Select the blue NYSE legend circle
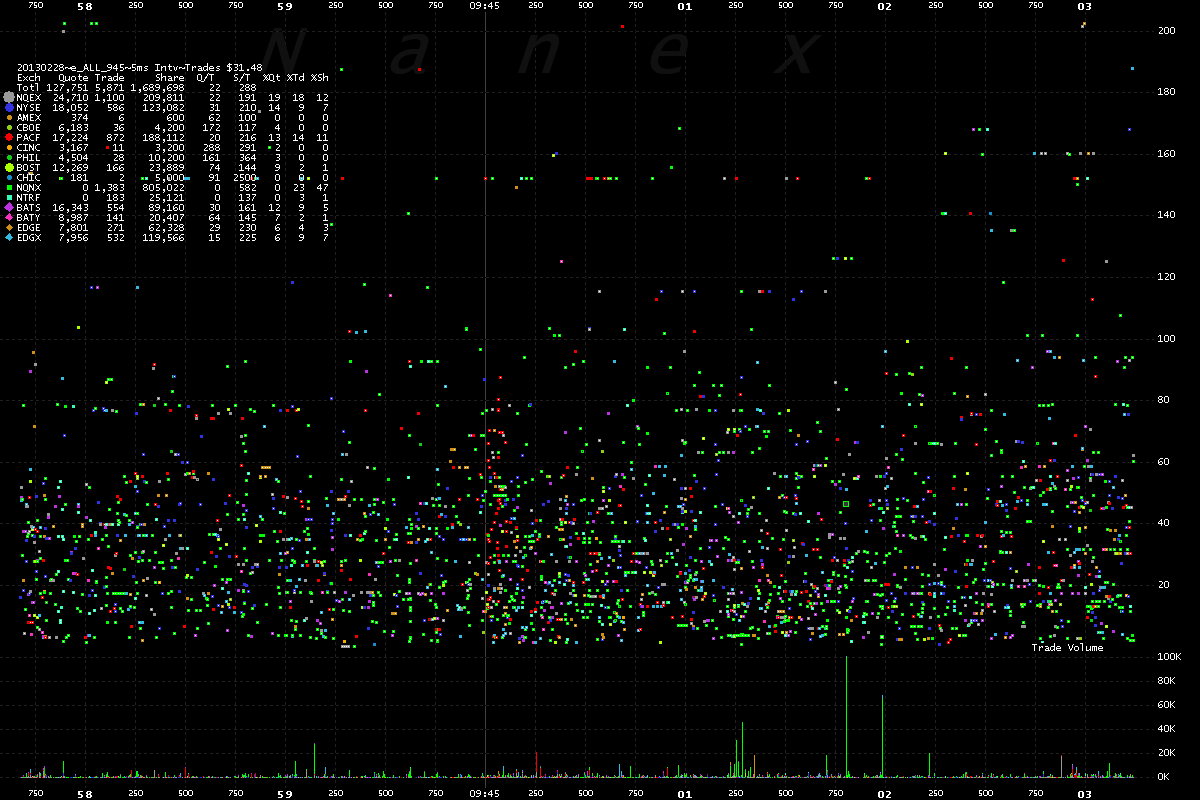This screenshot has width=1200, height=800. [9, 107]
